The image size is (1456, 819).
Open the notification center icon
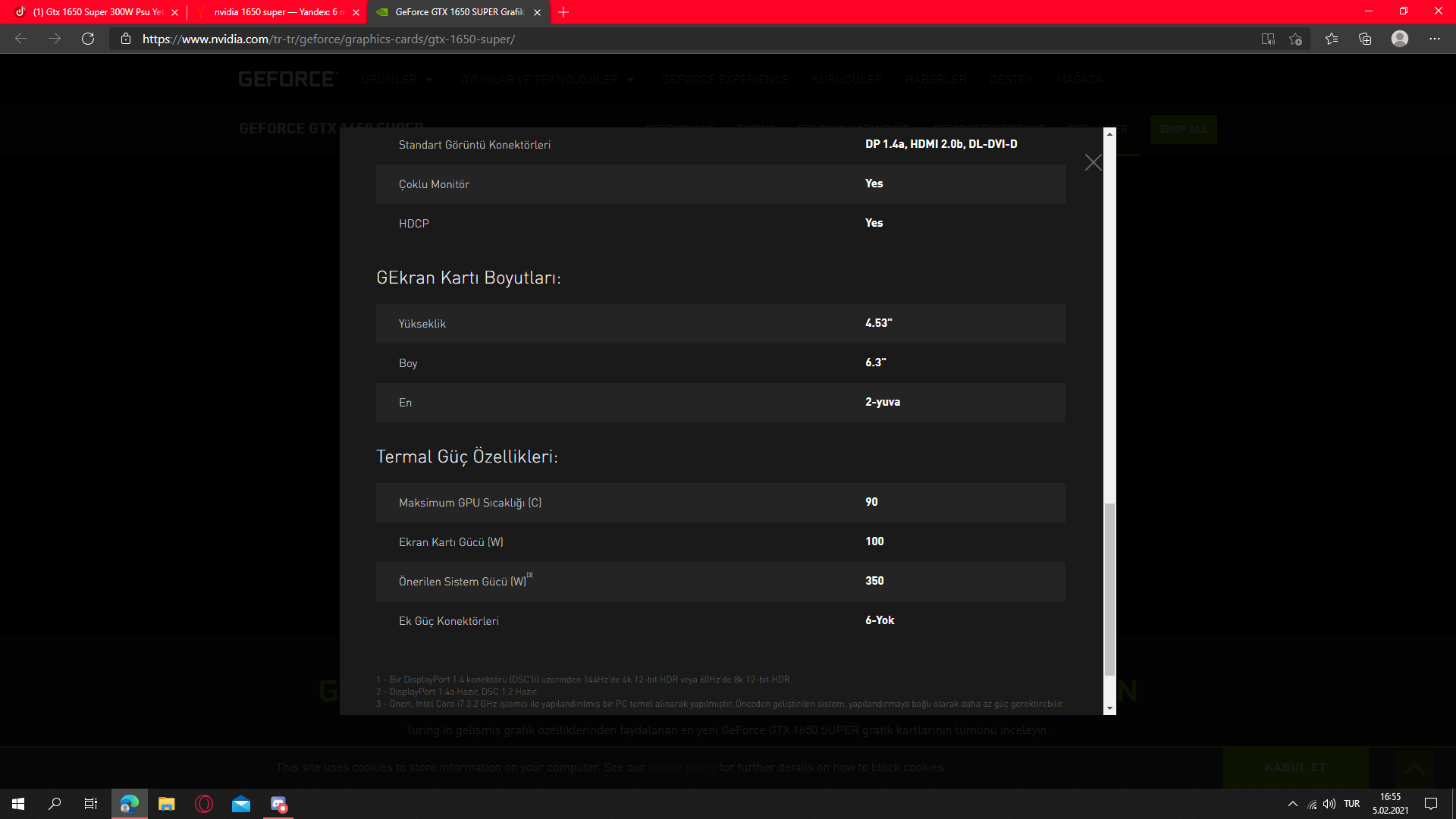click(1431, 804)
